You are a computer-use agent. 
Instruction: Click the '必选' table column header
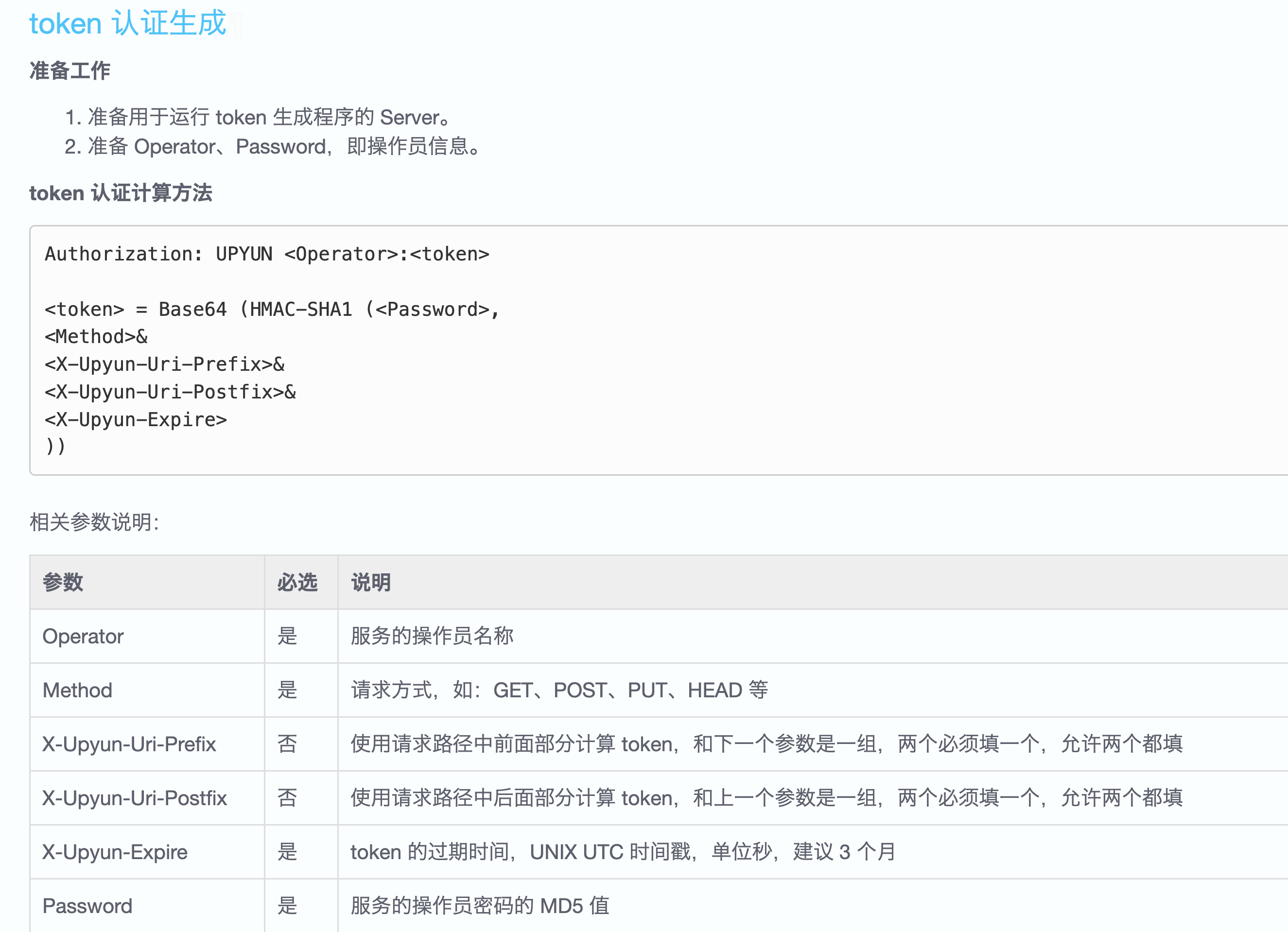tap(297, 582)
